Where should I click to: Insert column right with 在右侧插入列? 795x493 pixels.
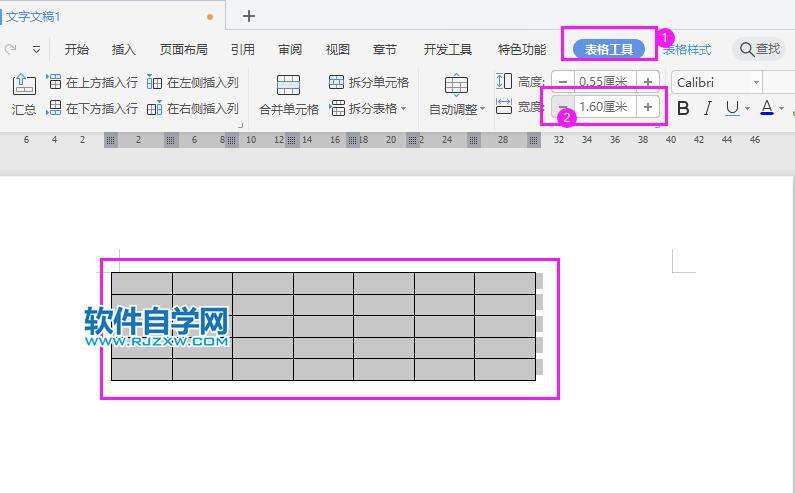(x=192, y=108)
